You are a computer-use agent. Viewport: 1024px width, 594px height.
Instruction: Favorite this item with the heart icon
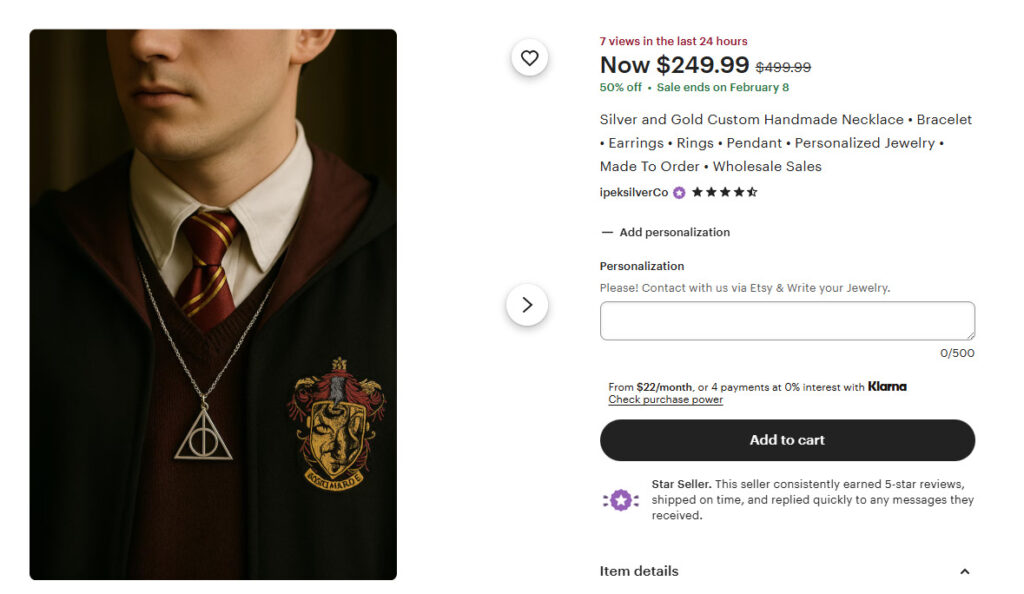pos(529,58)
